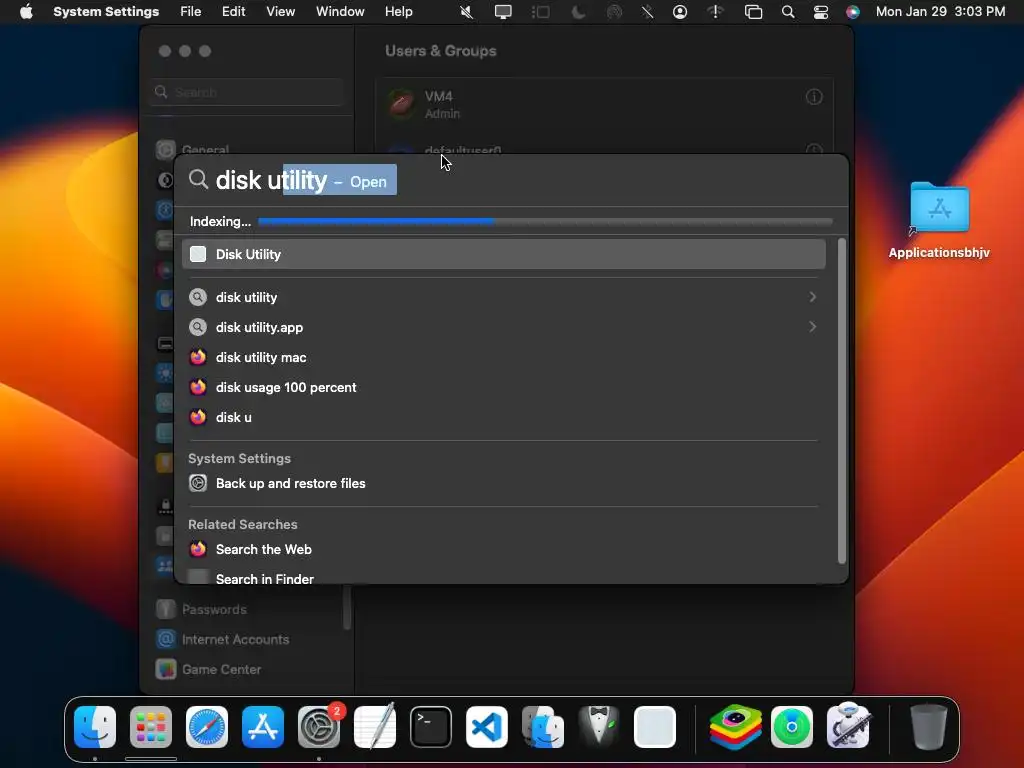The image size is (1024, 768).
Task: Click 'Search in Finder' related search
Action: point(504,577)
